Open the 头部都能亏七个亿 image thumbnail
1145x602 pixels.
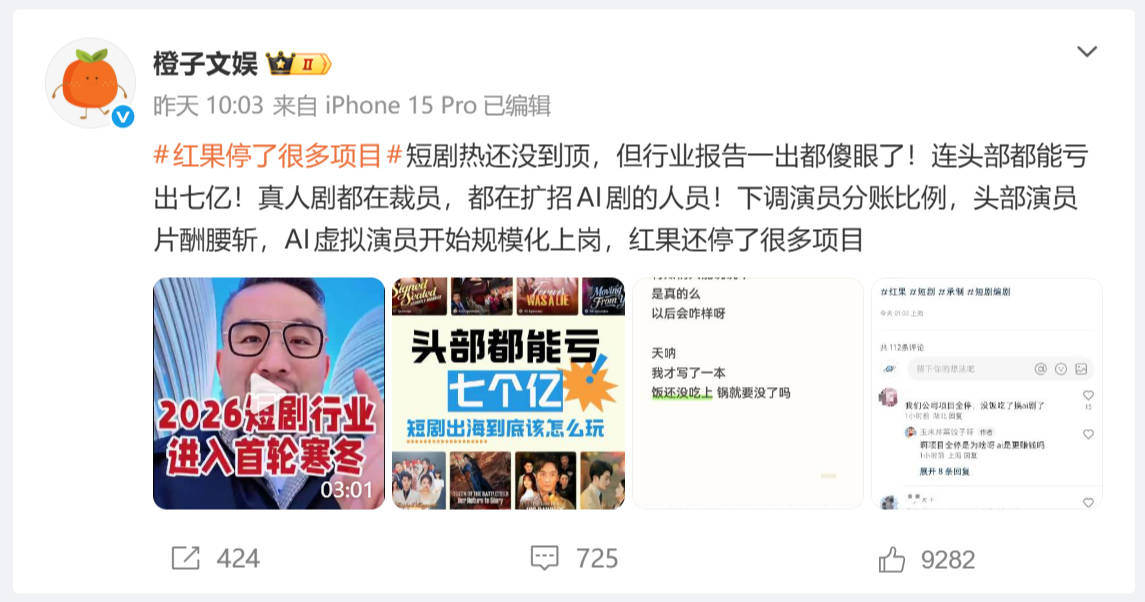[x=508, y=393]
